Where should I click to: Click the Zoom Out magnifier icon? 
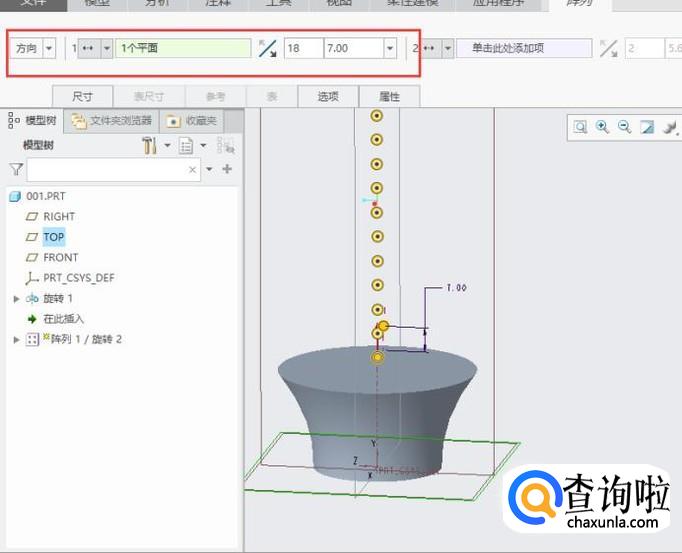[625, 127]
